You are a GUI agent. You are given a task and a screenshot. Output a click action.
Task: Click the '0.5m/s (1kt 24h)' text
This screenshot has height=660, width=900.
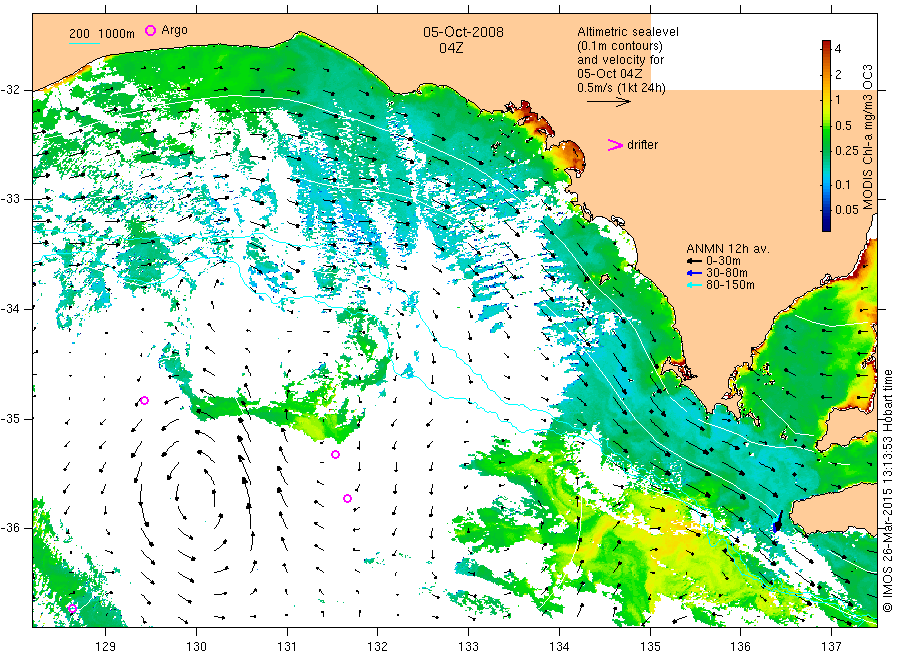pos(622,88)
